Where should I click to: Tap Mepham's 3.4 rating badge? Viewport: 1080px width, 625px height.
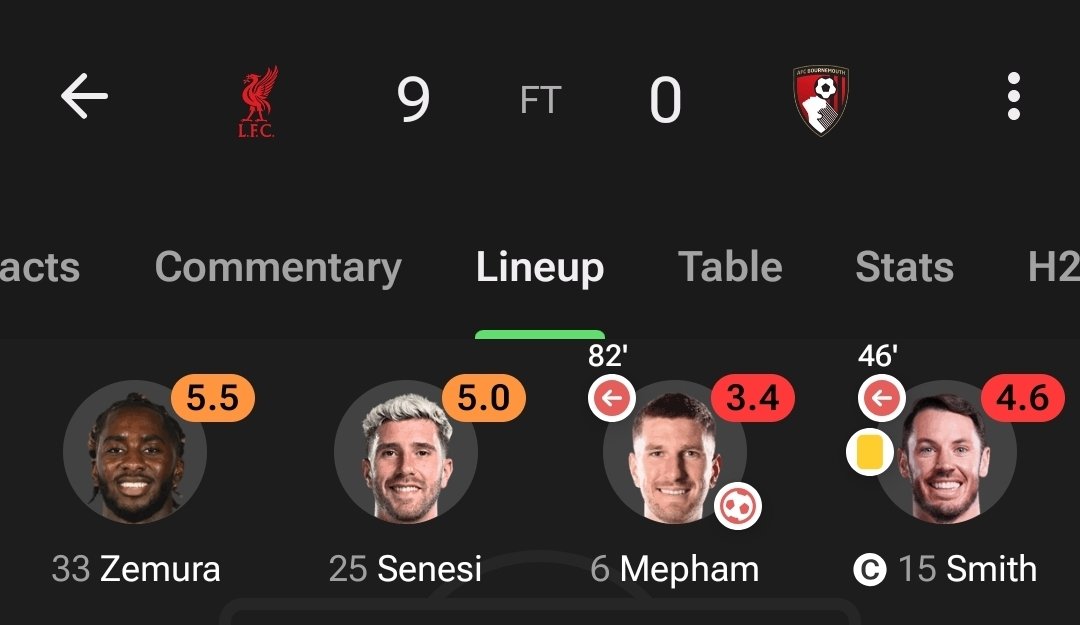tap(752, 398)
